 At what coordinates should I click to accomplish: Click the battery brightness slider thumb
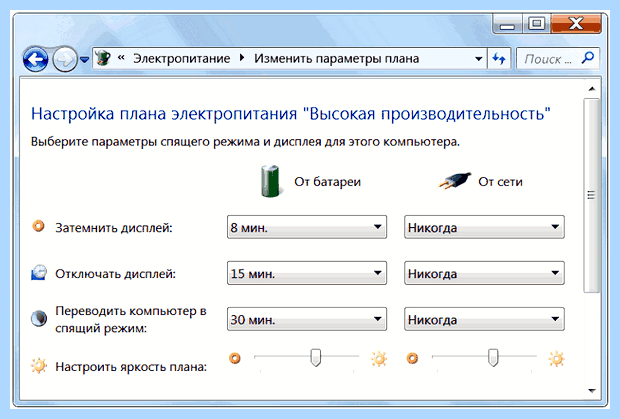click(x=315, y=357)
